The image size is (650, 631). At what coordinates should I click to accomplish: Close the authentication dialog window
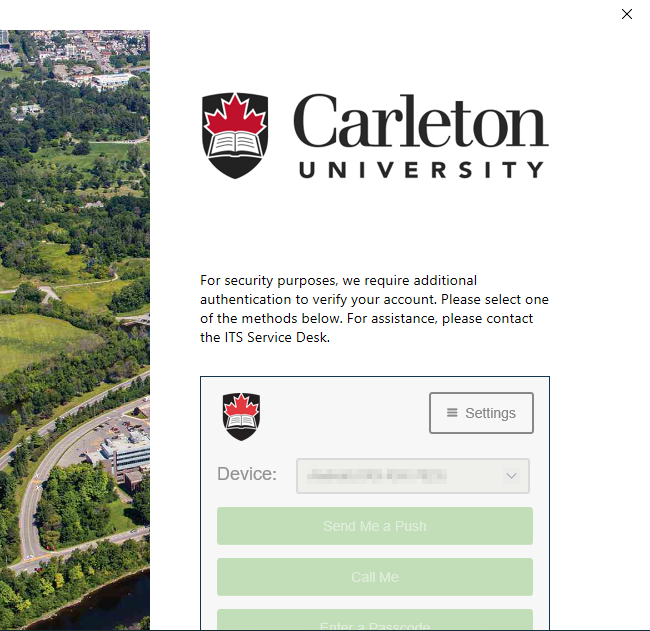click(x=626, y=14)
